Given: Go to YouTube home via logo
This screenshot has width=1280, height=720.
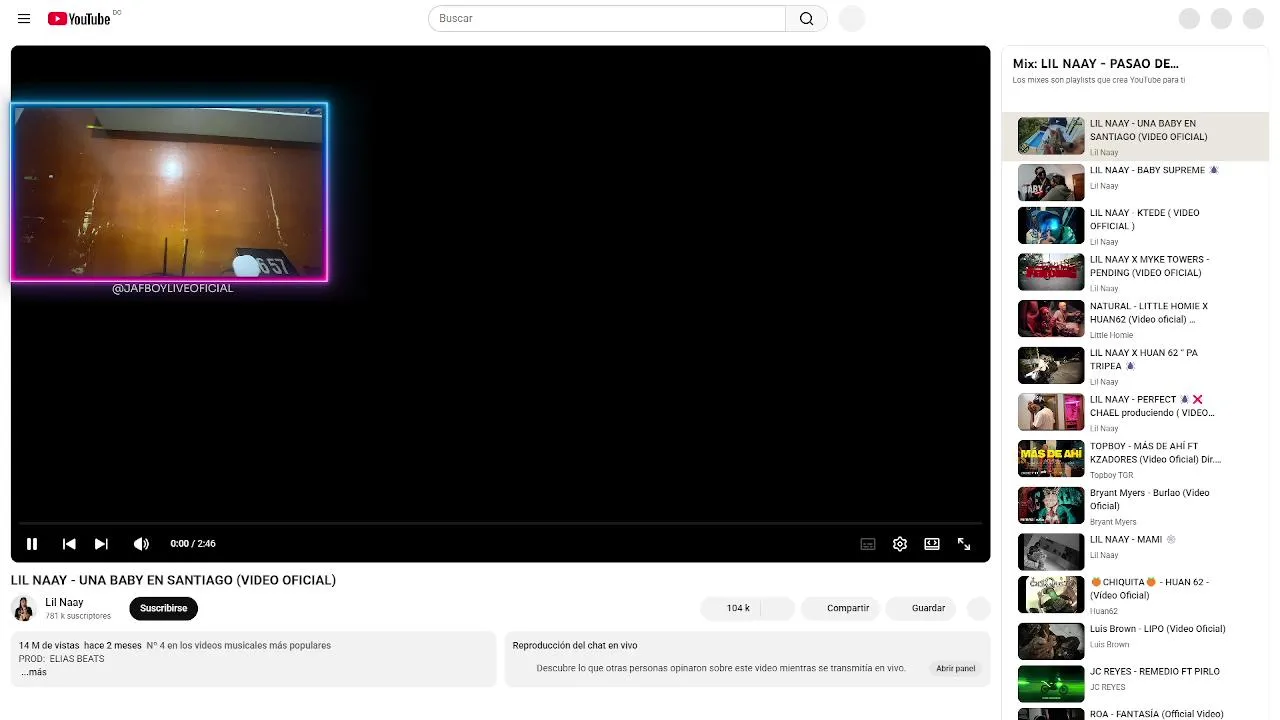Looking at the screenshot, I should click(x=79, y=18).
